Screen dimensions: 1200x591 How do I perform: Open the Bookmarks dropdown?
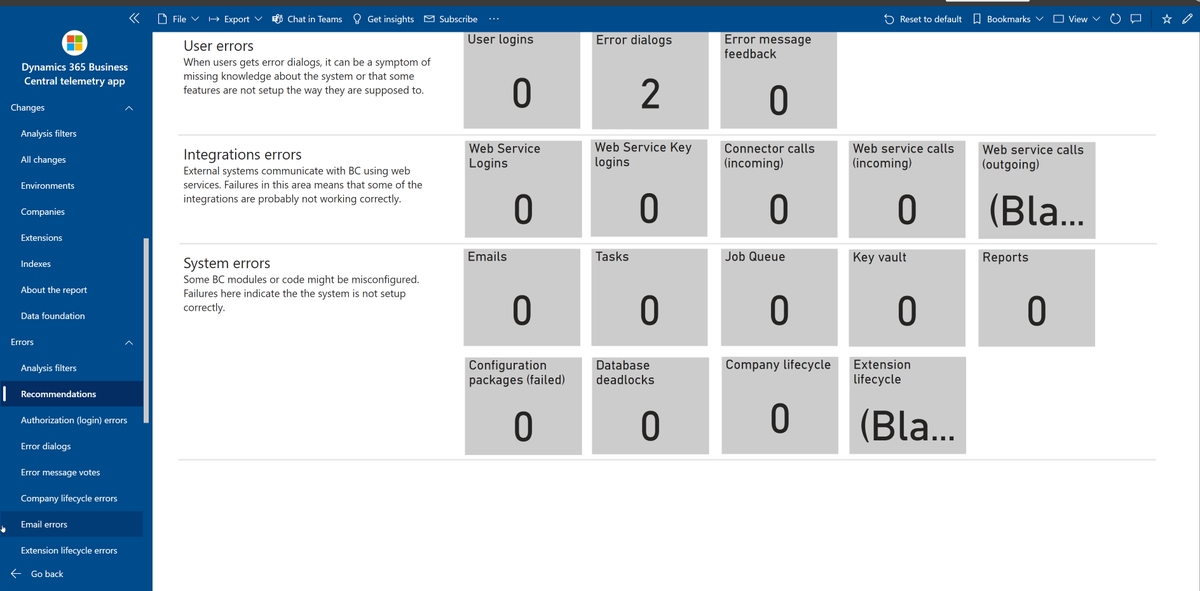point(1008,19)
